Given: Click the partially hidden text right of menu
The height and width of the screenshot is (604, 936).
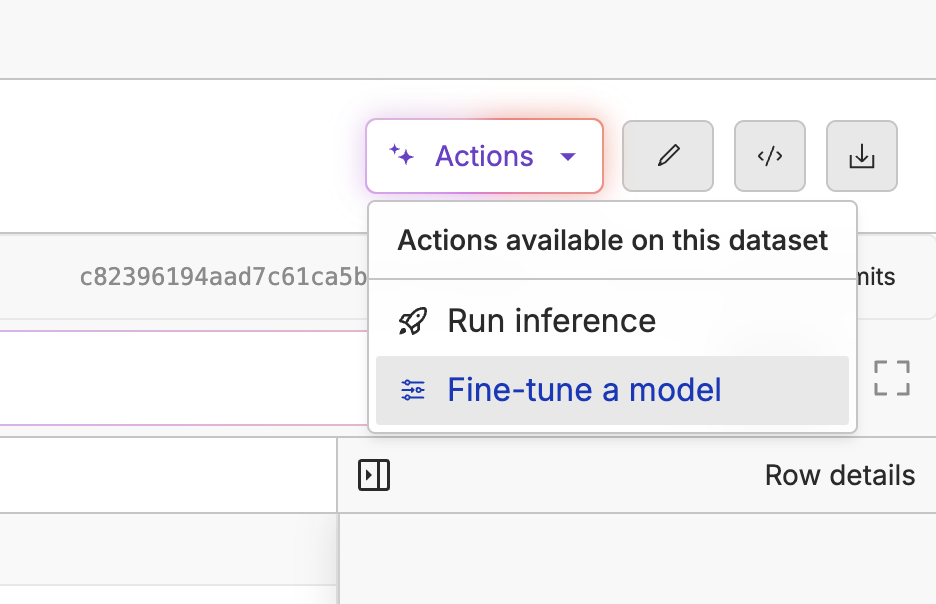Looking at the screenshot, I should (x=879, y=277).
